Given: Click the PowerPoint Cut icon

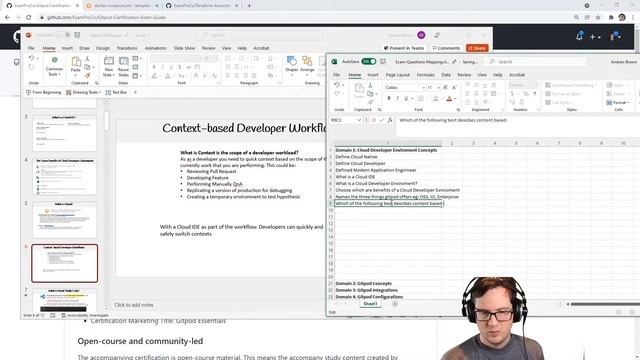Looking at the screenshot, I should point(87,59).
